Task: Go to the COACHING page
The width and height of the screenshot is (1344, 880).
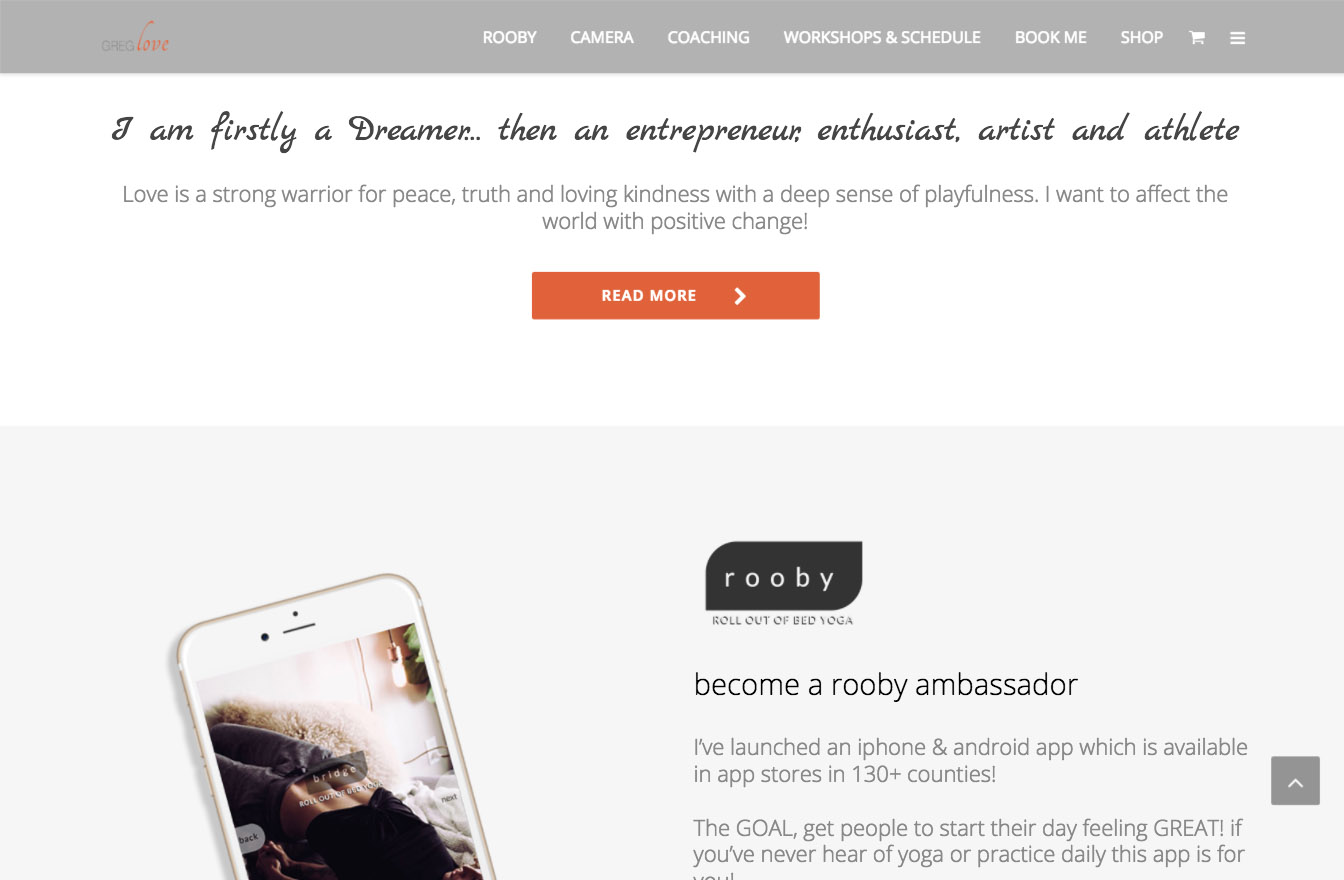Action: click(x=708, y=38)
